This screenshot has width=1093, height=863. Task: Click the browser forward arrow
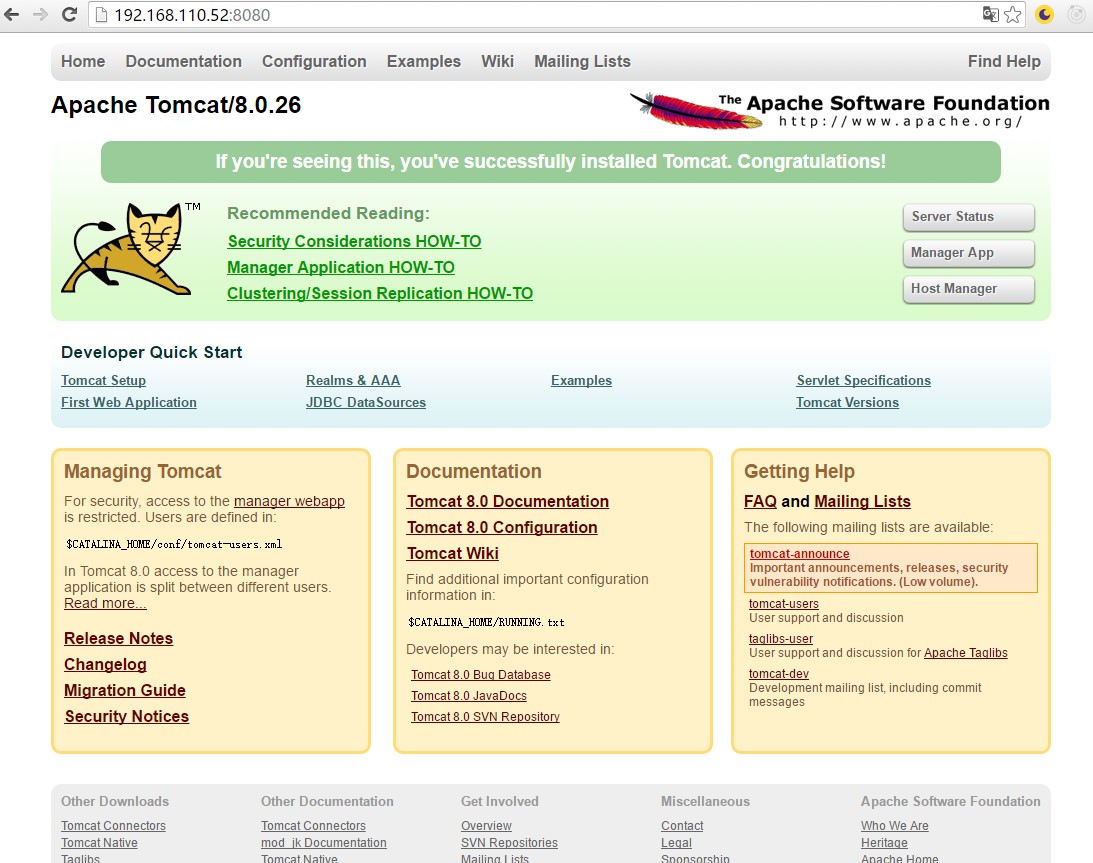(40, 14)
